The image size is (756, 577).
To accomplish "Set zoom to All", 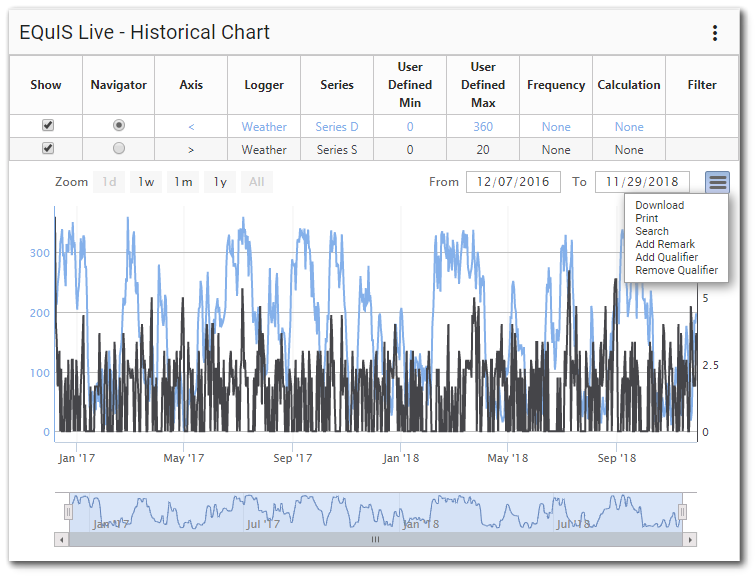I will tap(256, 182).
